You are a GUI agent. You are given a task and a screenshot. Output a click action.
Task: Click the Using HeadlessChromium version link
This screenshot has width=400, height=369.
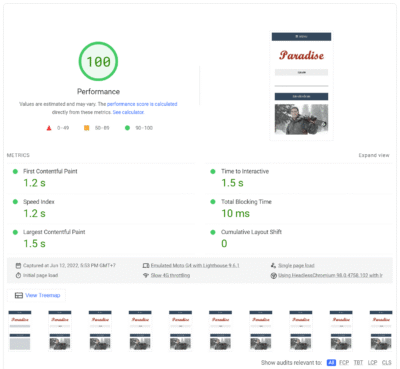click(x=330, y=276)
